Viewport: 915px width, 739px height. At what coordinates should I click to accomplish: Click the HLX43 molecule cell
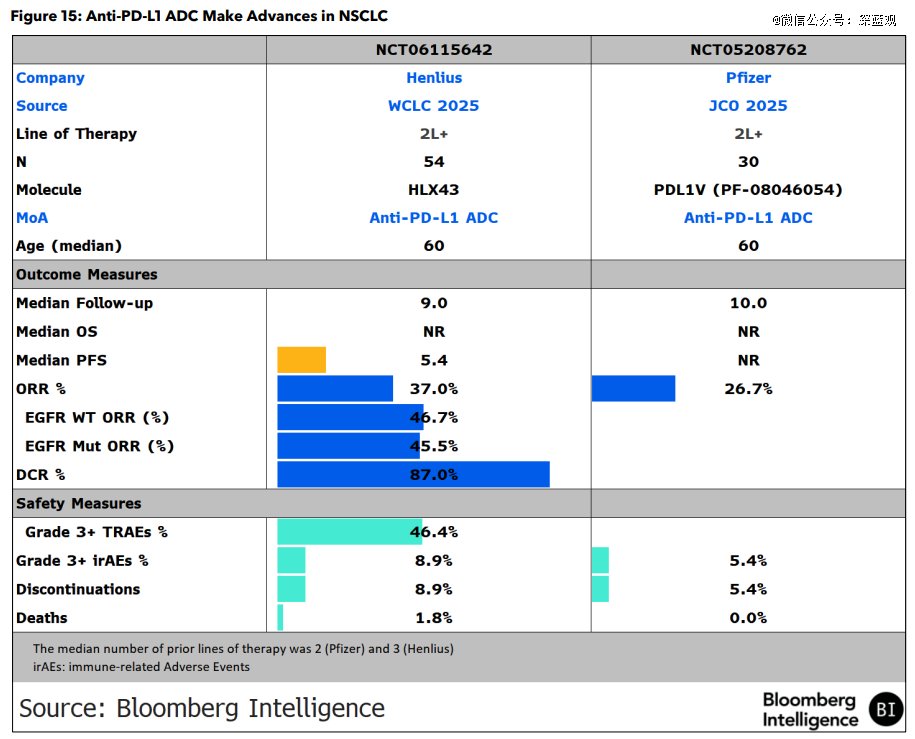point(434,190)
